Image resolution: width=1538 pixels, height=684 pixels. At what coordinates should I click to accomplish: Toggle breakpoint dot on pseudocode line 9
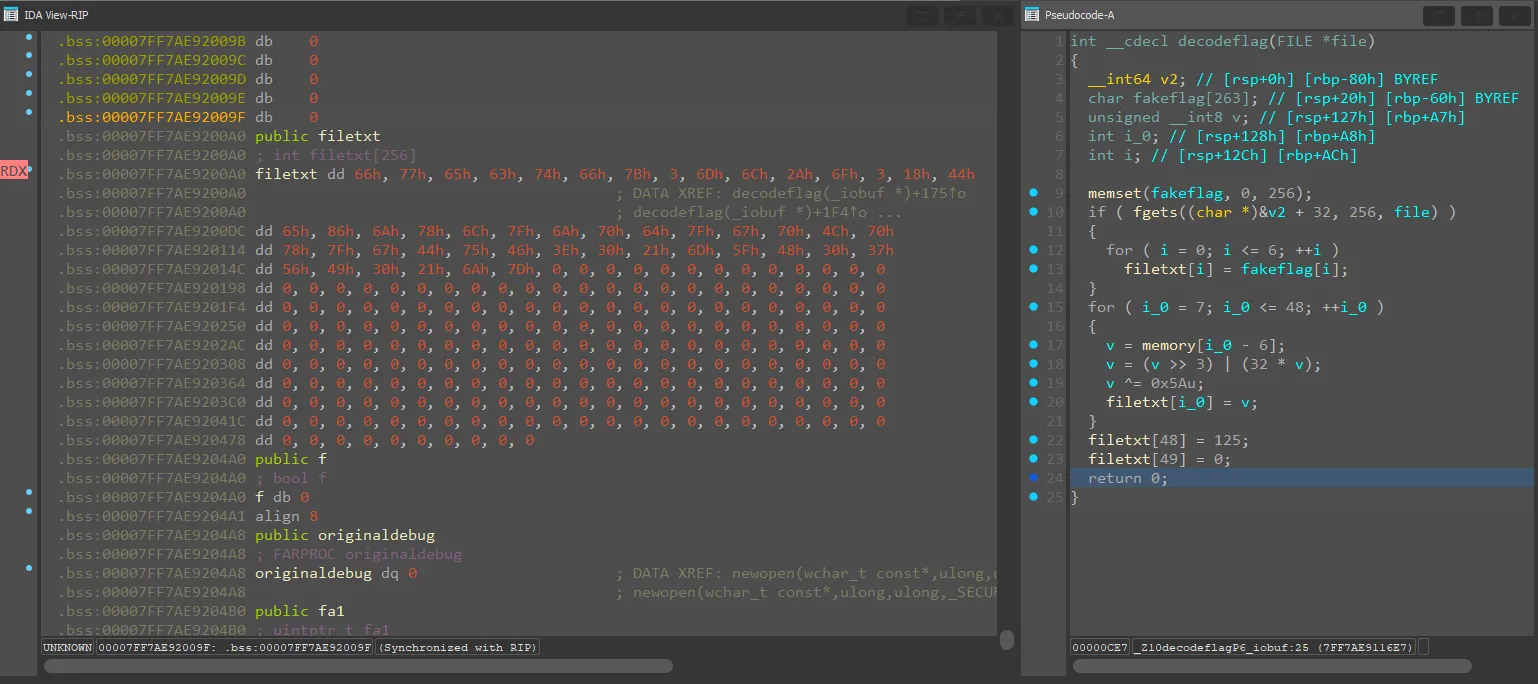click(x=1032, y=193)
